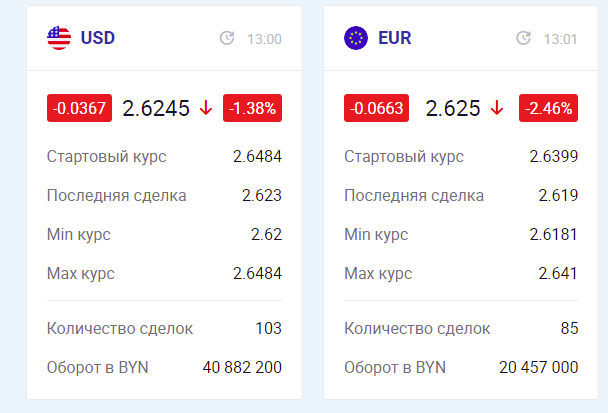This screenshot has height=413, width=608.
Task: Select the EUR rate 2.625
Action: (x=453, y=108)
